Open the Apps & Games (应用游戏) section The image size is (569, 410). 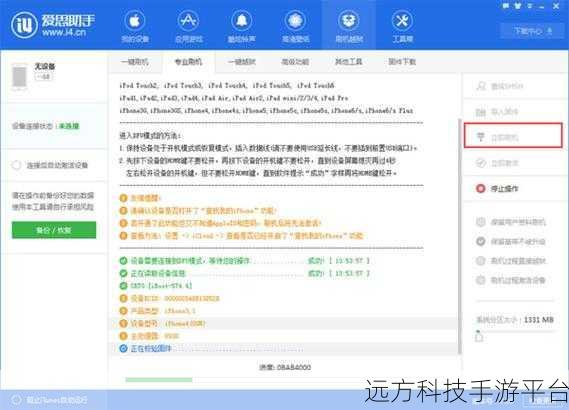pos(188,26)
